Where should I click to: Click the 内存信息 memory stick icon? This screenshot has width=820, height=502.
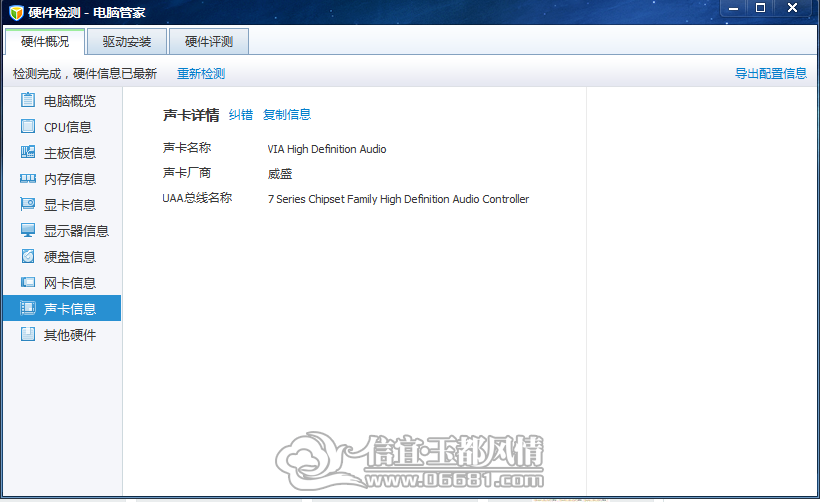28,178
